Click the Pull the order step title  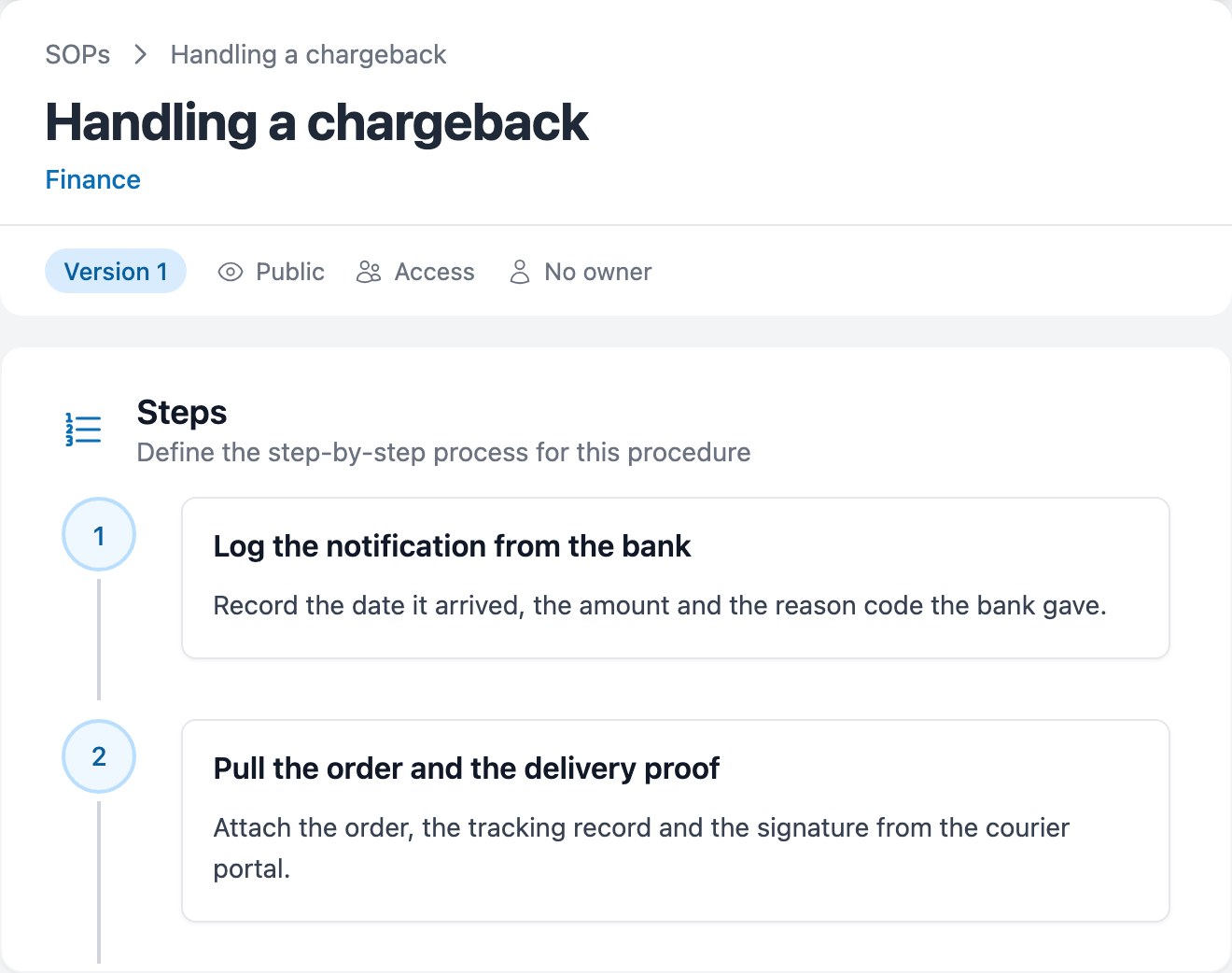[x=467, y=769]
